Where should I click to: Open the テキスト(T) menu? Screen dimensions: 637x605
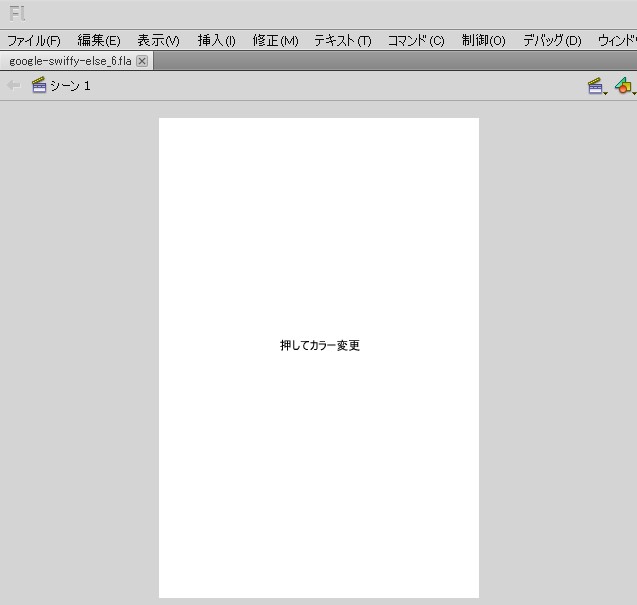tap(342, 41)
